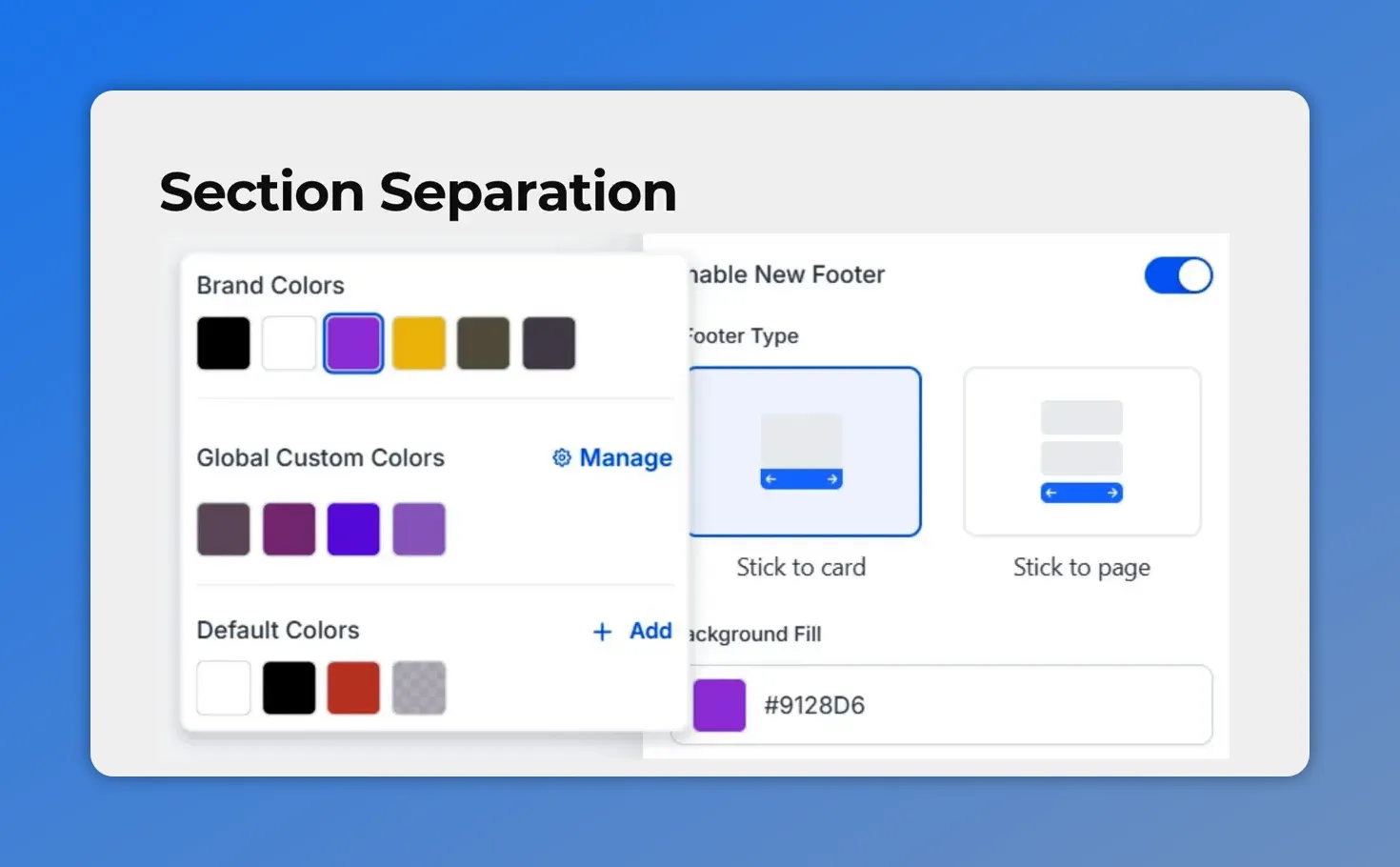Image resolution: width=1400 pixels, height=867 pixels.
Task: Click the gear icon beside Manage
Action: coord(561,458)
